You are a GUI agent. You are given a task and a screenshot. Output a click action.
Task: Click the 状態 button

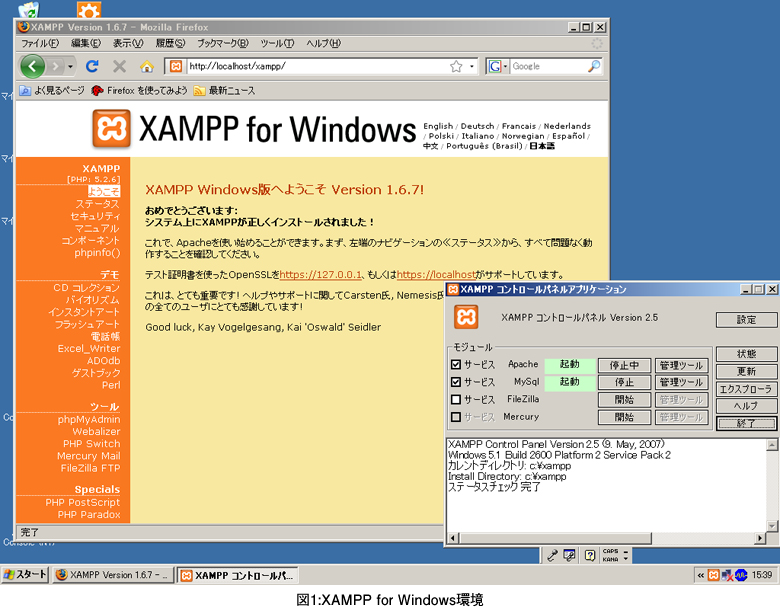coord(746,354)
